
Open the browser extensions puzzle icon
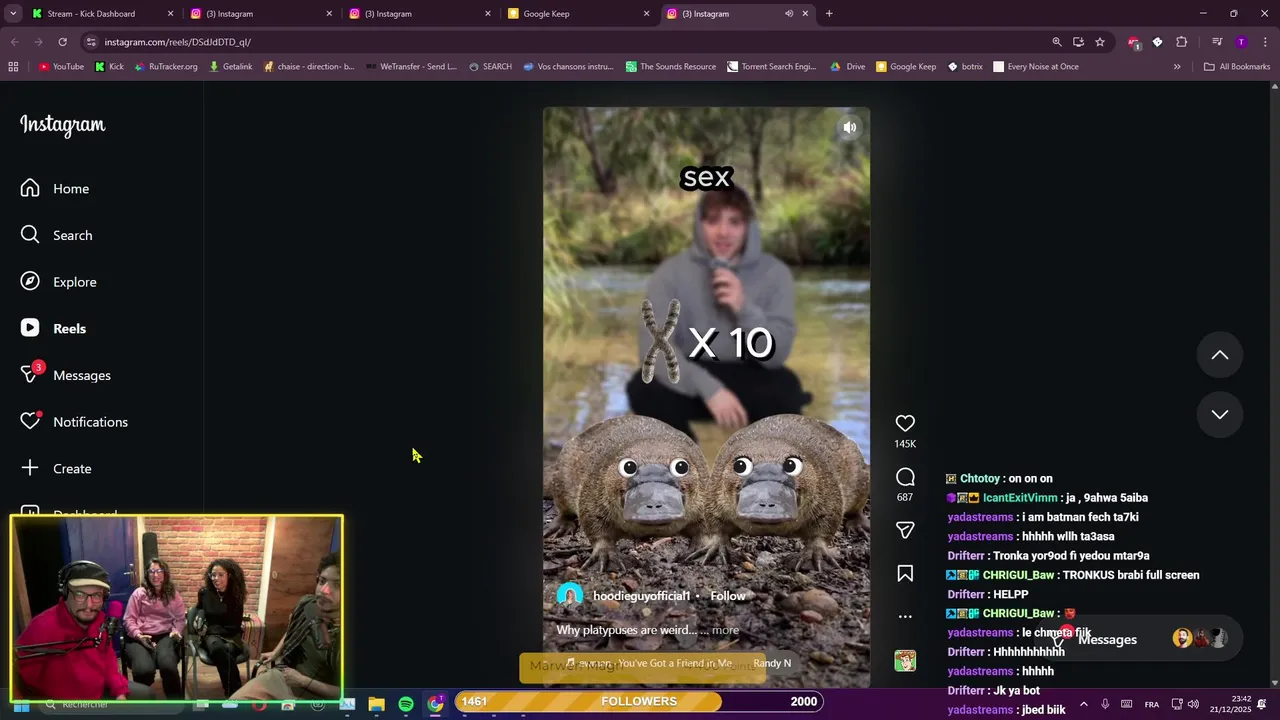point(1182,42)
